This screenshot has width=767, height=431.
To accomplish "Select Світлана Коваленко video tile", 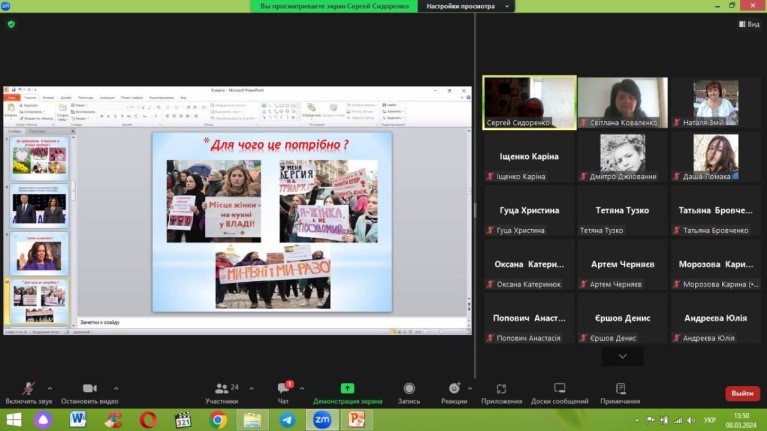I will [x=622, y=102].
